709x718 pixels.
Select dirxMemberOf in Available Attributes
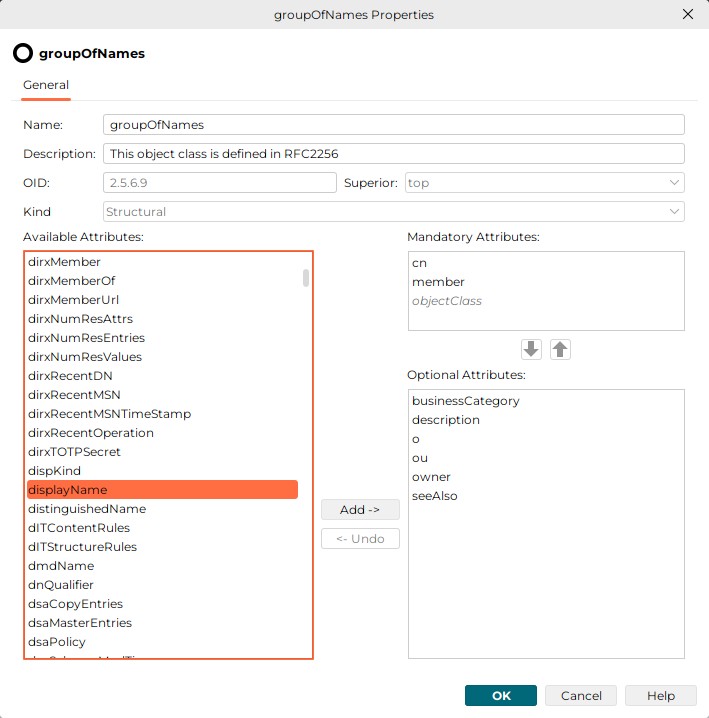(x=72, y=281)
